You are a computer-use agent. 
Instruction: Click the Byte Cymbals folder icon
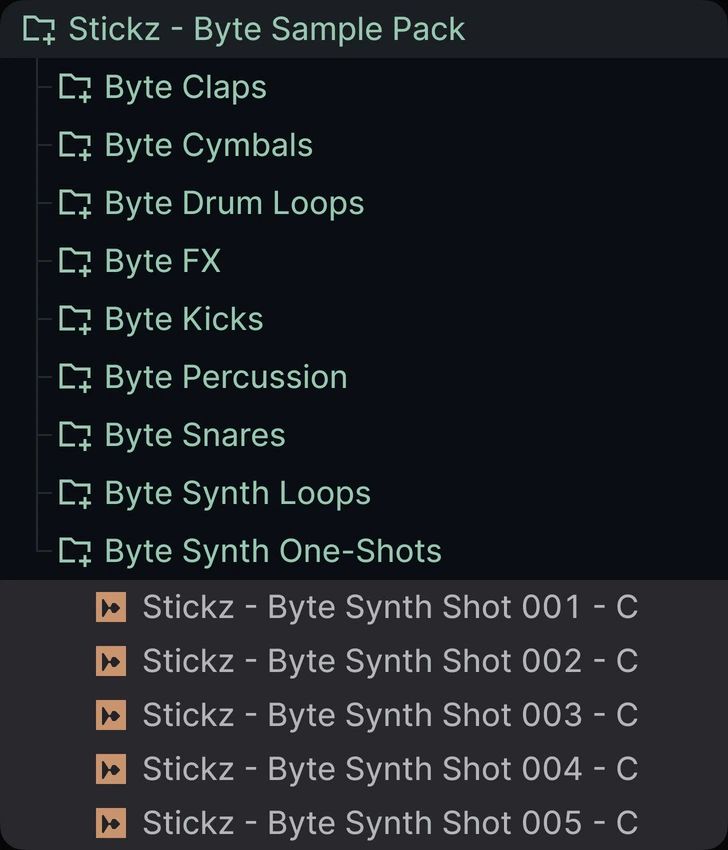[x=76, y=146]
